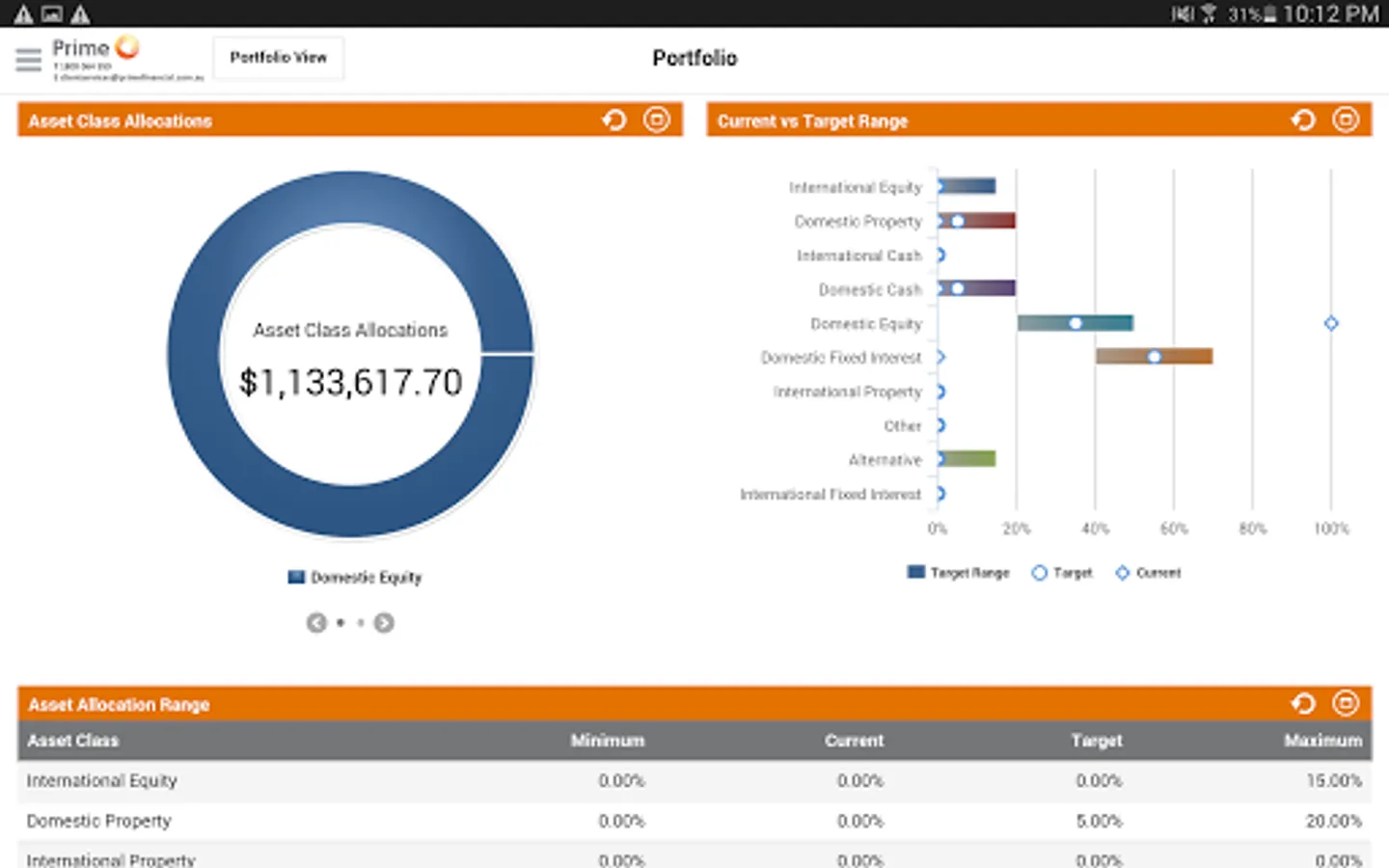
Task: Click the 5.00% target for Domestic Property
Action: pyautogui.click(x=1099, y=822)
